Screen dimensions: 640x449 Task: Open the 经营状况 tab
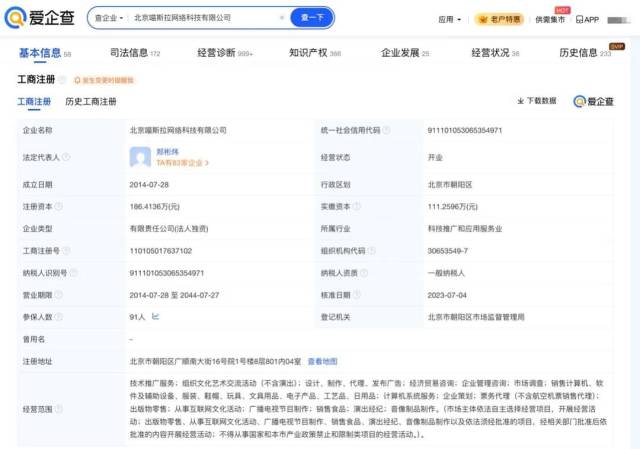pos(495,53)
